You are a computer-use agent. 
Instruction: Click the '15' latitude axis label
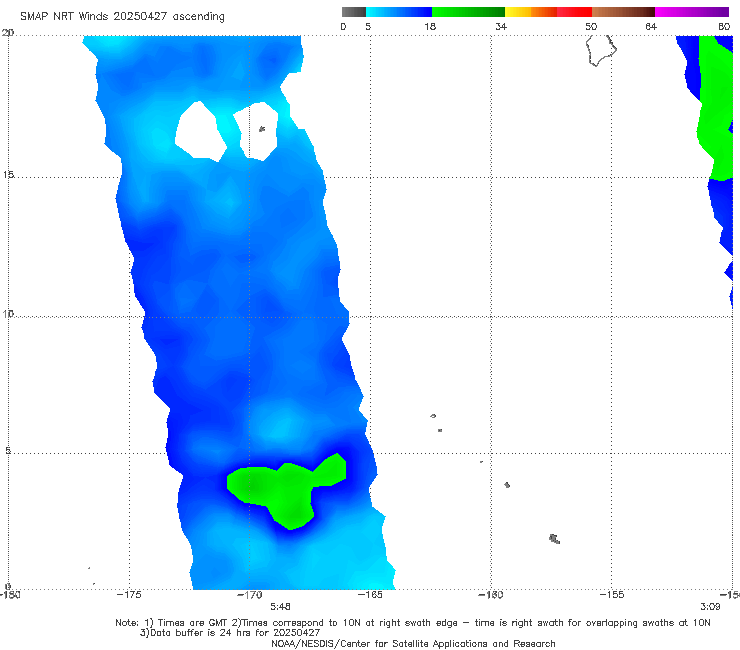[8, 175]
